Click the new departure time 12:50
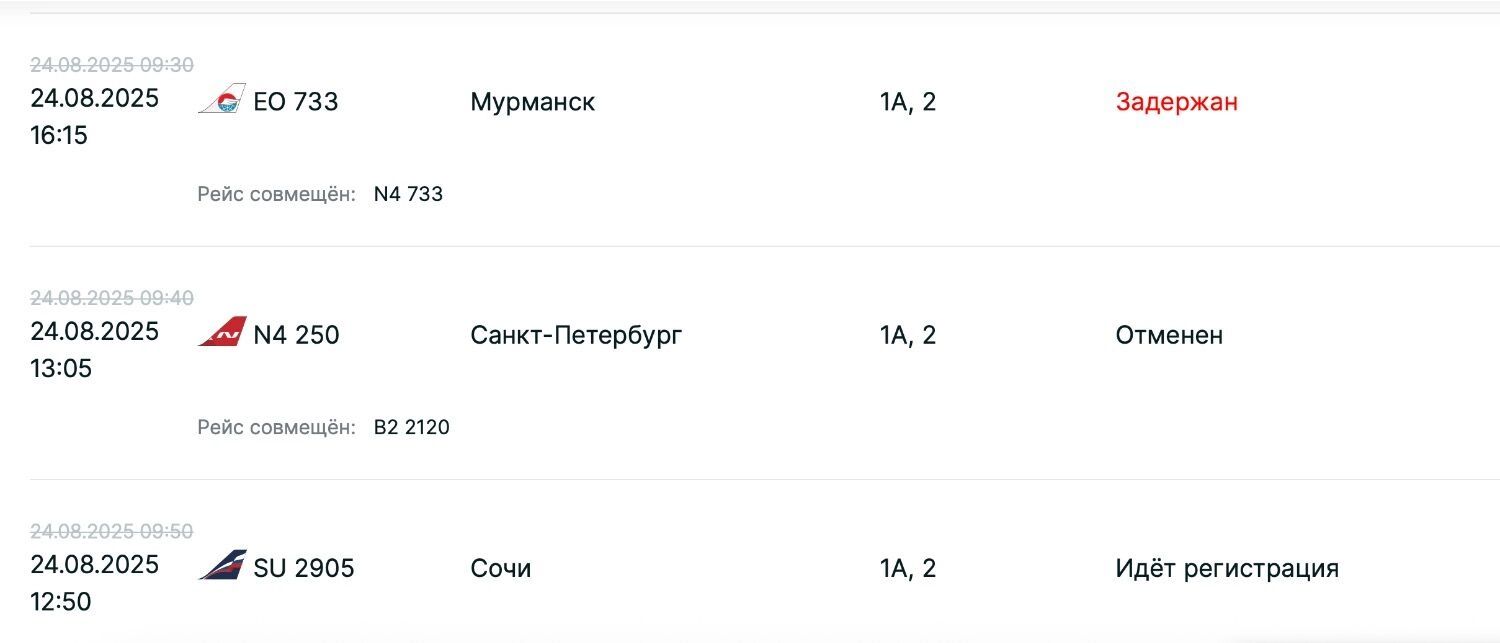Screen dimensions: 1500x643 coord(60,602)
